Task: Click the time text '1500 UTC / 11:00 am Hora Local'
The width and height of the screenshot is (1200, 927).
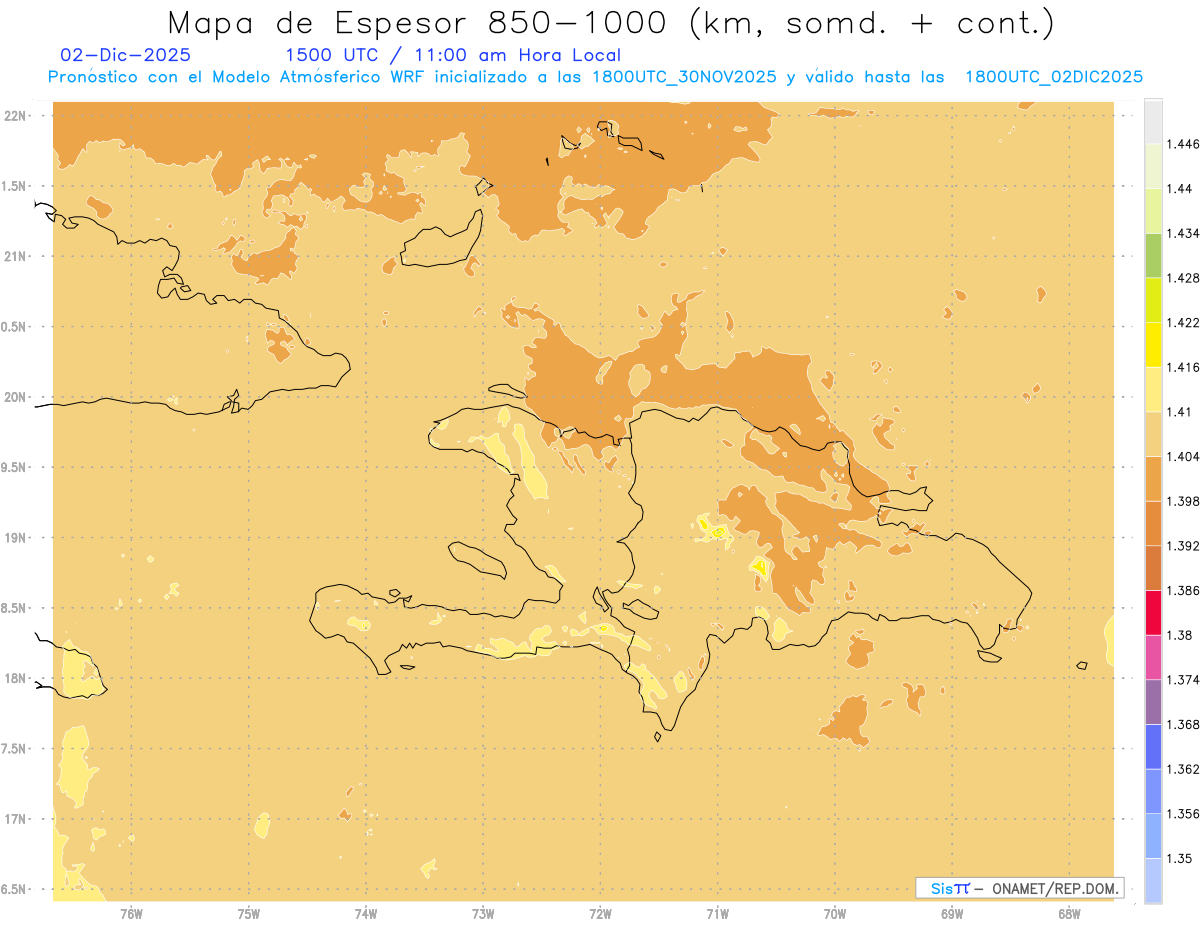Action: 453,56
